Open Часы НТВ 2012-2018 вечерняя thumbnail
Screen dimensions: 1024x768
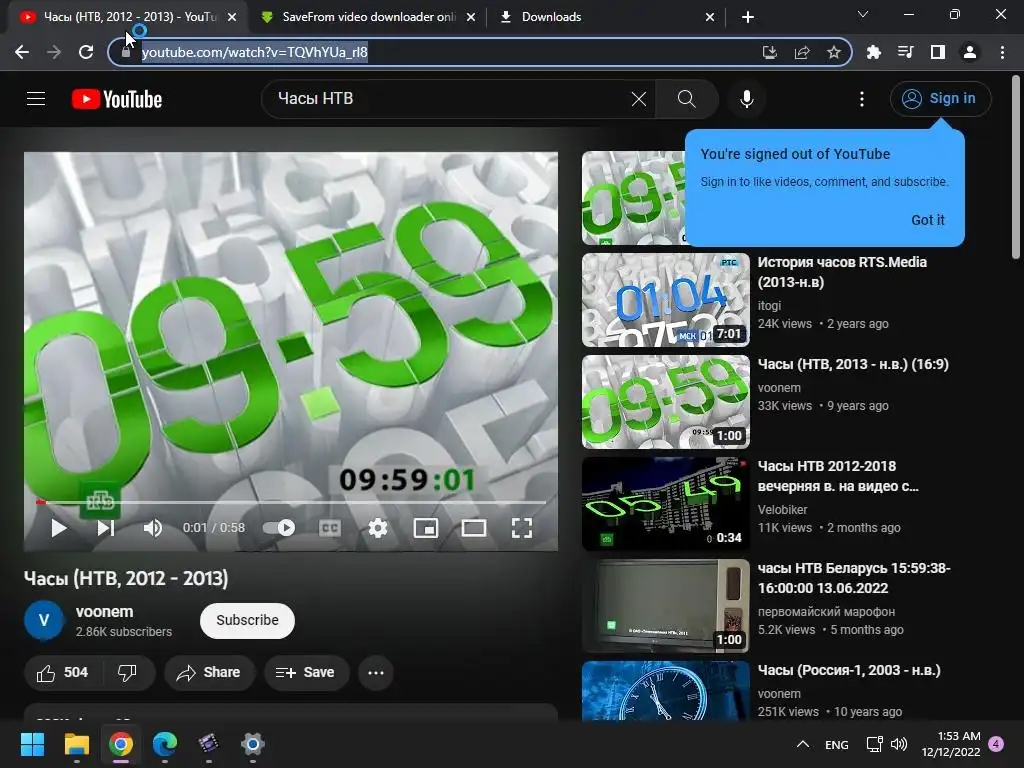pyautogui.click(x=665, y=504)
